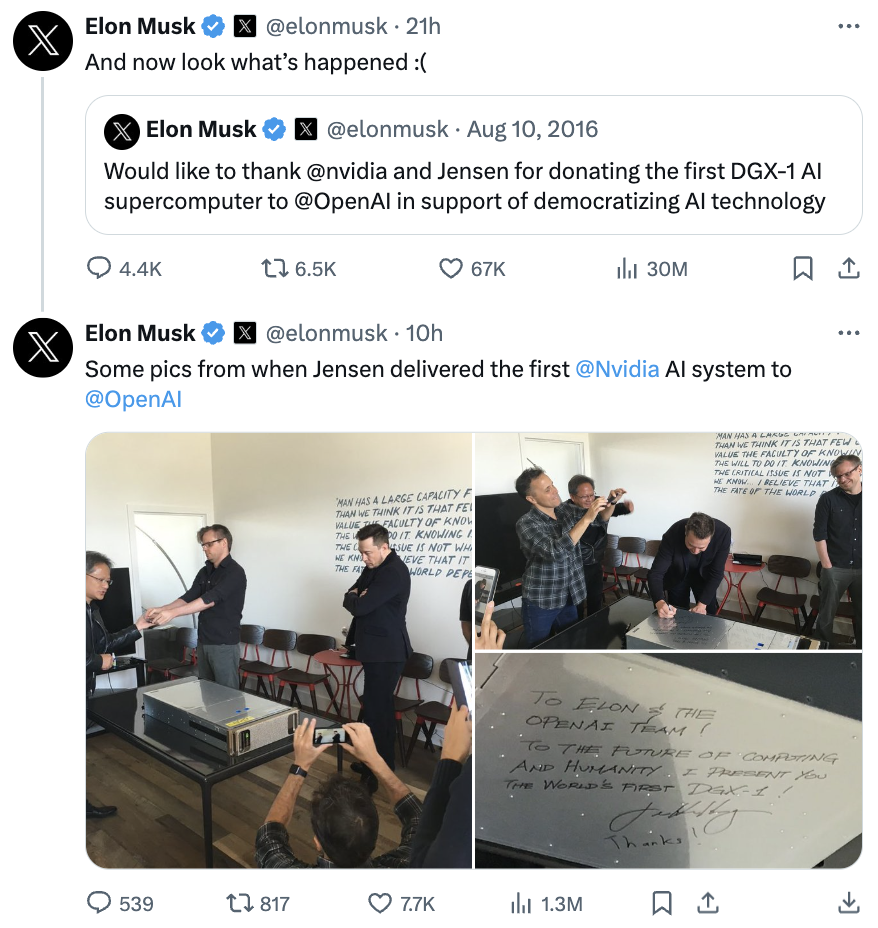This screenshot has height=928, width=878.
Task: Like the tweet with 7.7K likes
Action: 380,903
